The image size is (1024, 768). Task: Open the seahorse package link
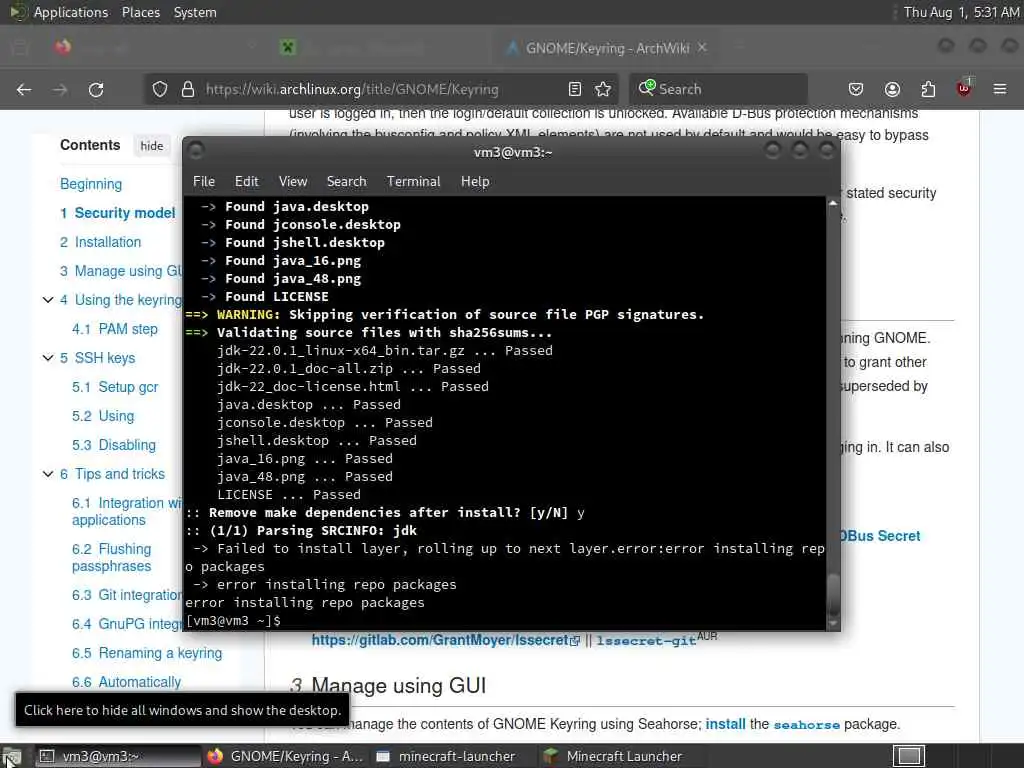click(x=807, y=724)
